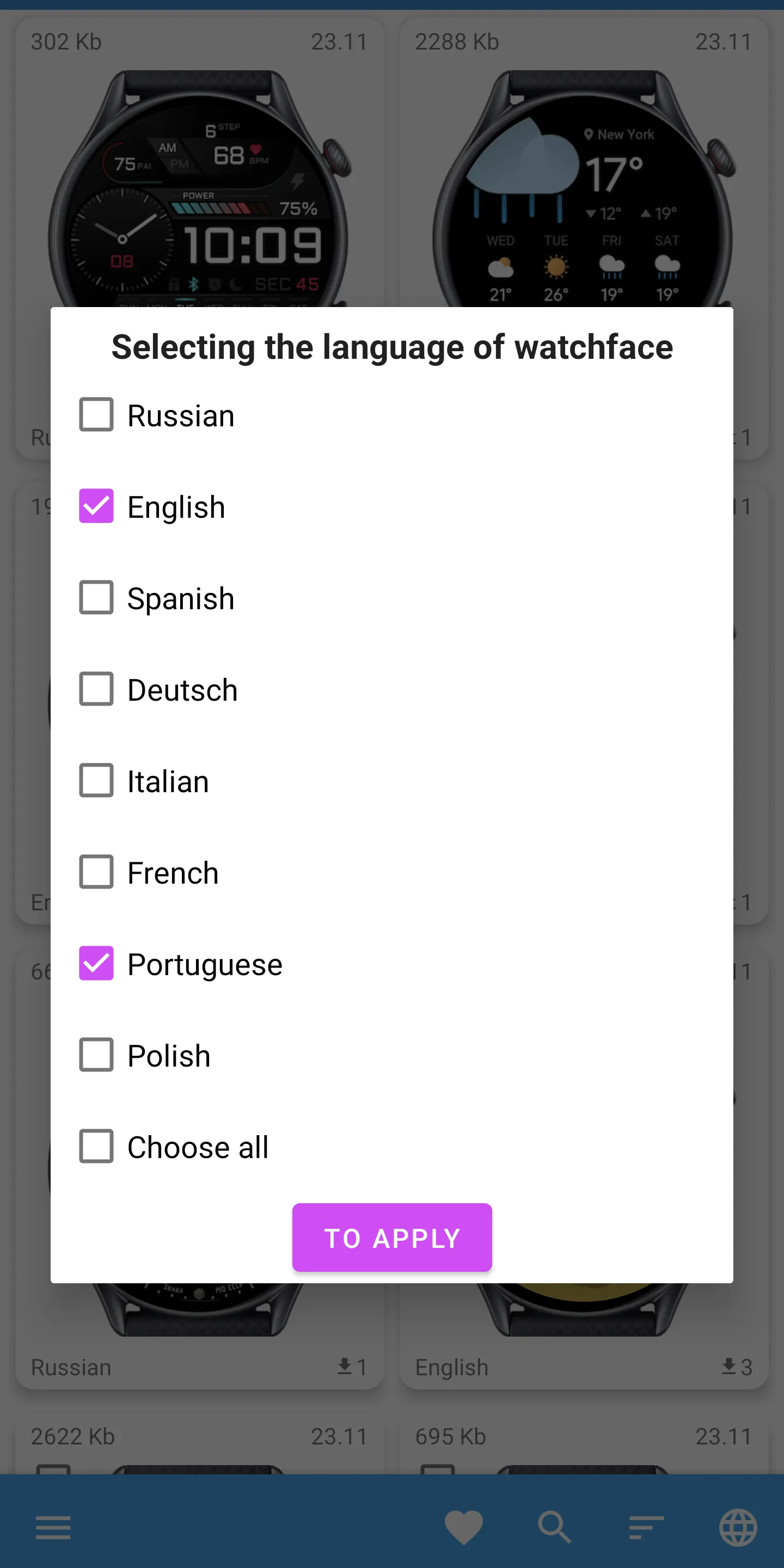Uncheck the English language checkbox
The image size is (784, 1568).
96,506
